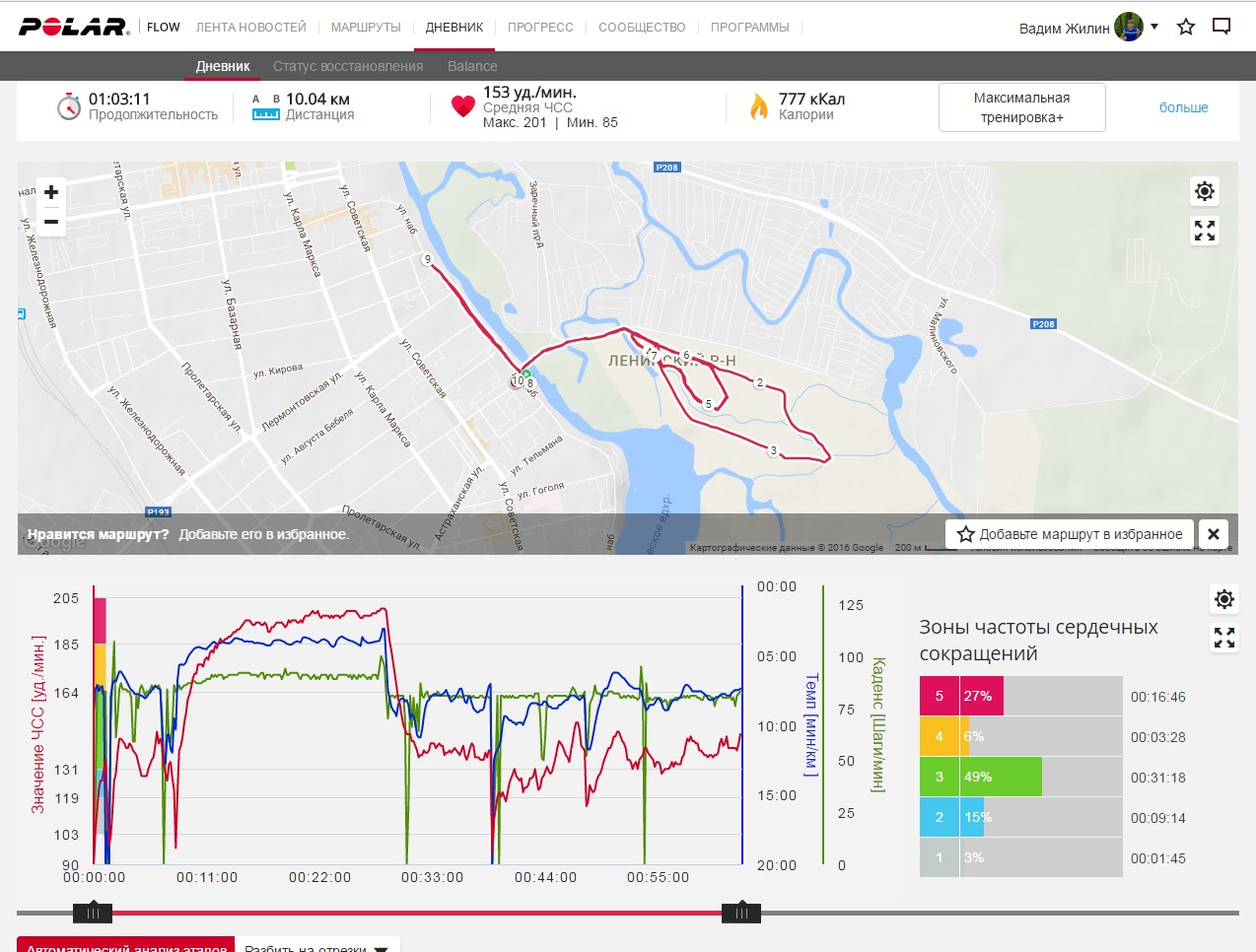
Task: Open the notifications speech bubble icon
Action: (1221, 27)
